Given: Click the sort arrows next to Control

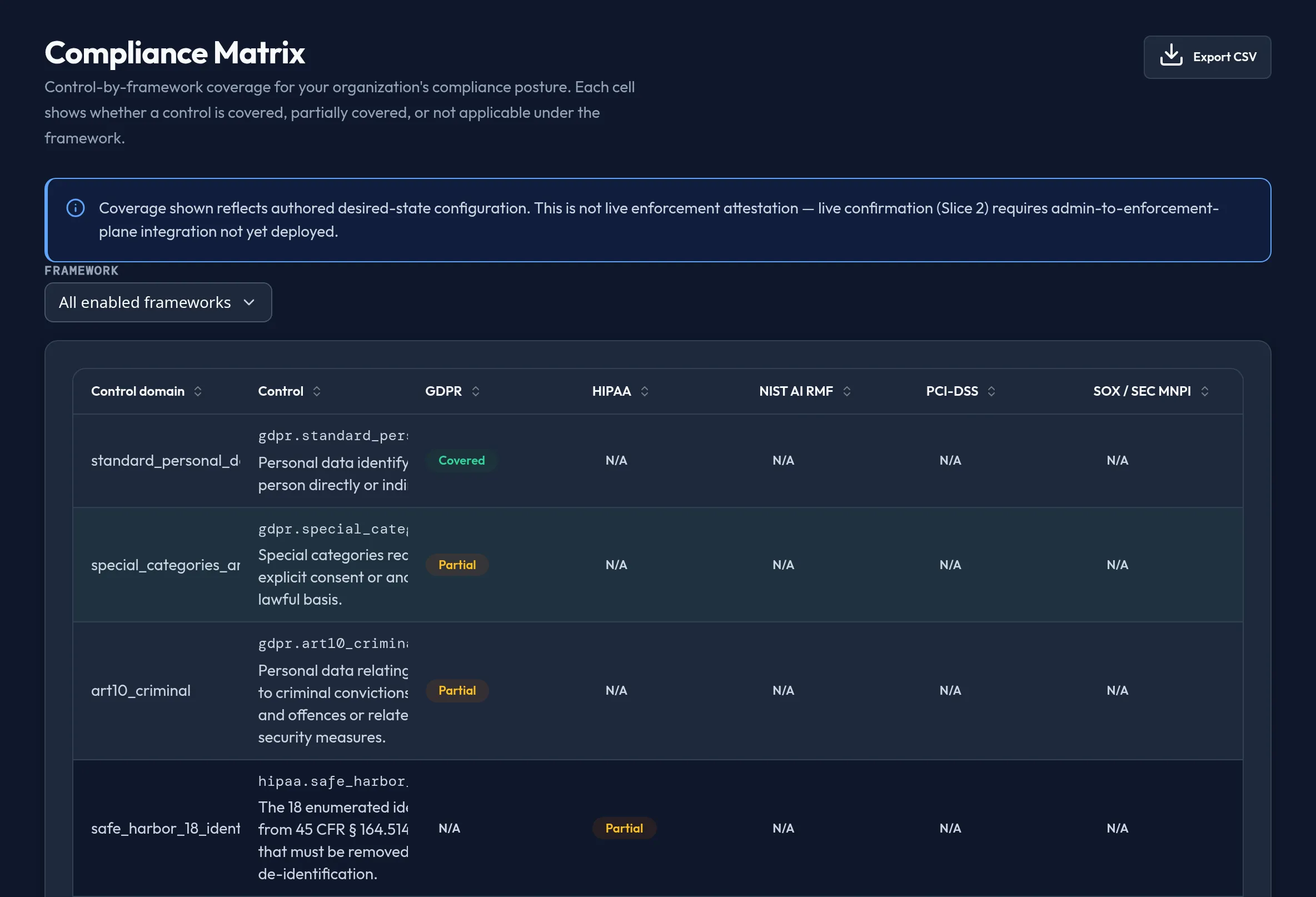Looking at the screenshot, I should click(x=317, y=391).
